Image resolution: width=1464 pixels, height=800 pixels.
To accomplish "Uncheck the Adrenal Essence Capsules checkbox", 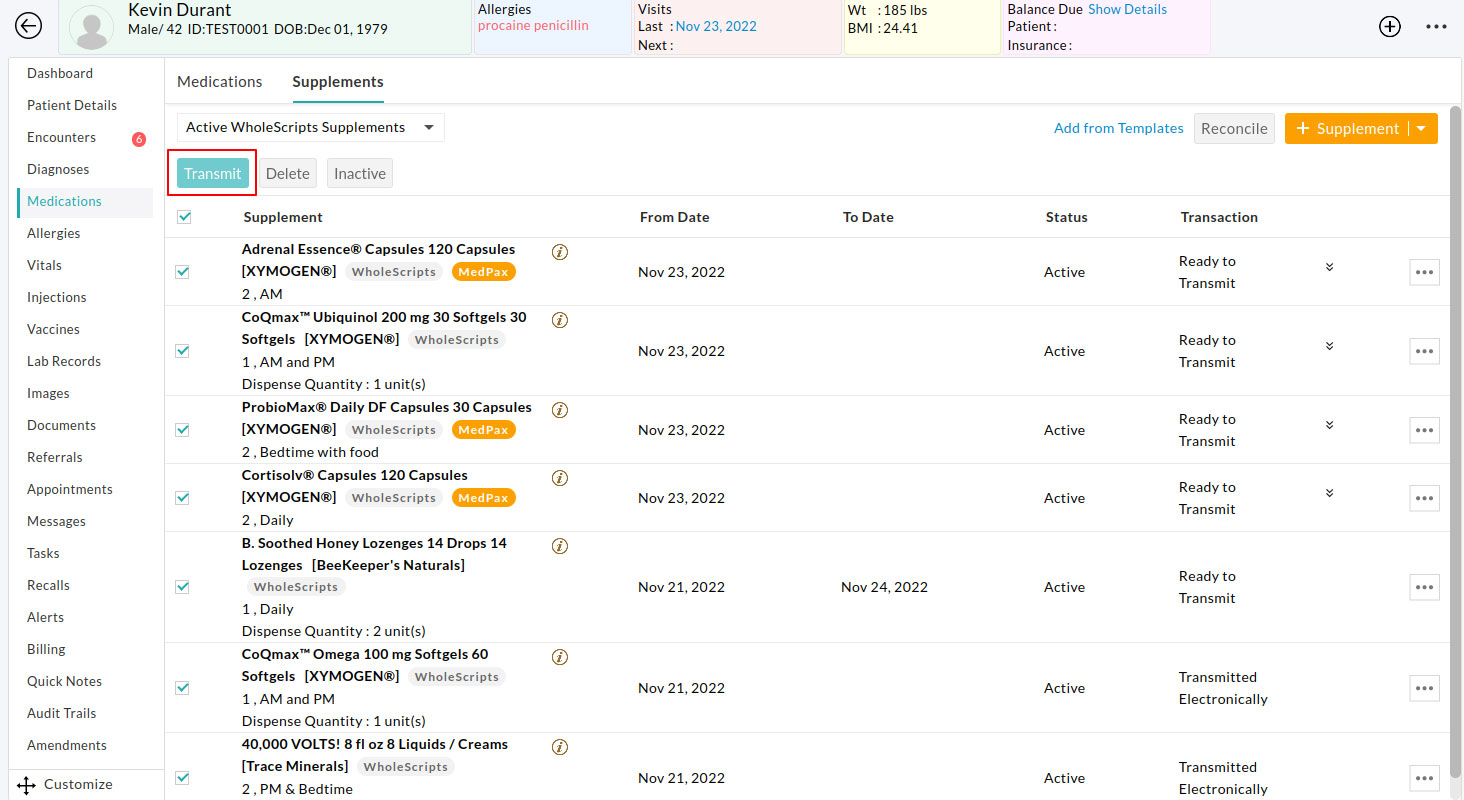I will 183,272.
